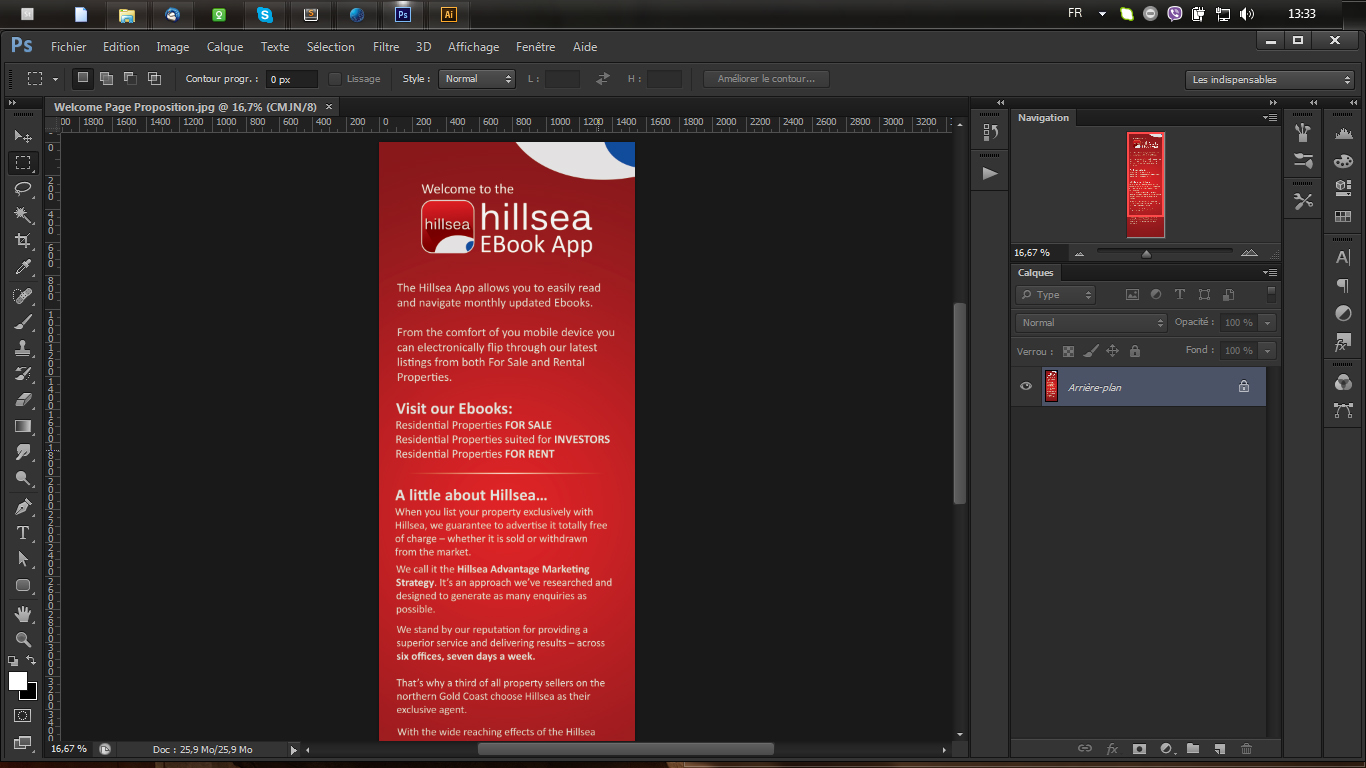This screenshot has width=1366, height=768.
Task: Create a new layer in Calques panel
Action: pos(1219,748)
